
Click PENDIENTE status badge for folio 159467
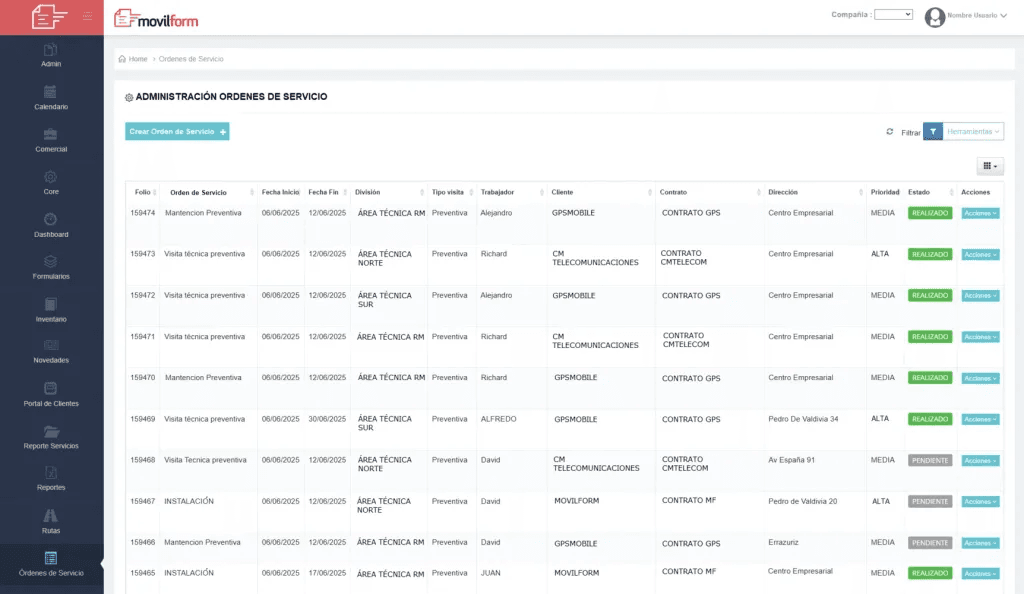click(x=930, y=501)
